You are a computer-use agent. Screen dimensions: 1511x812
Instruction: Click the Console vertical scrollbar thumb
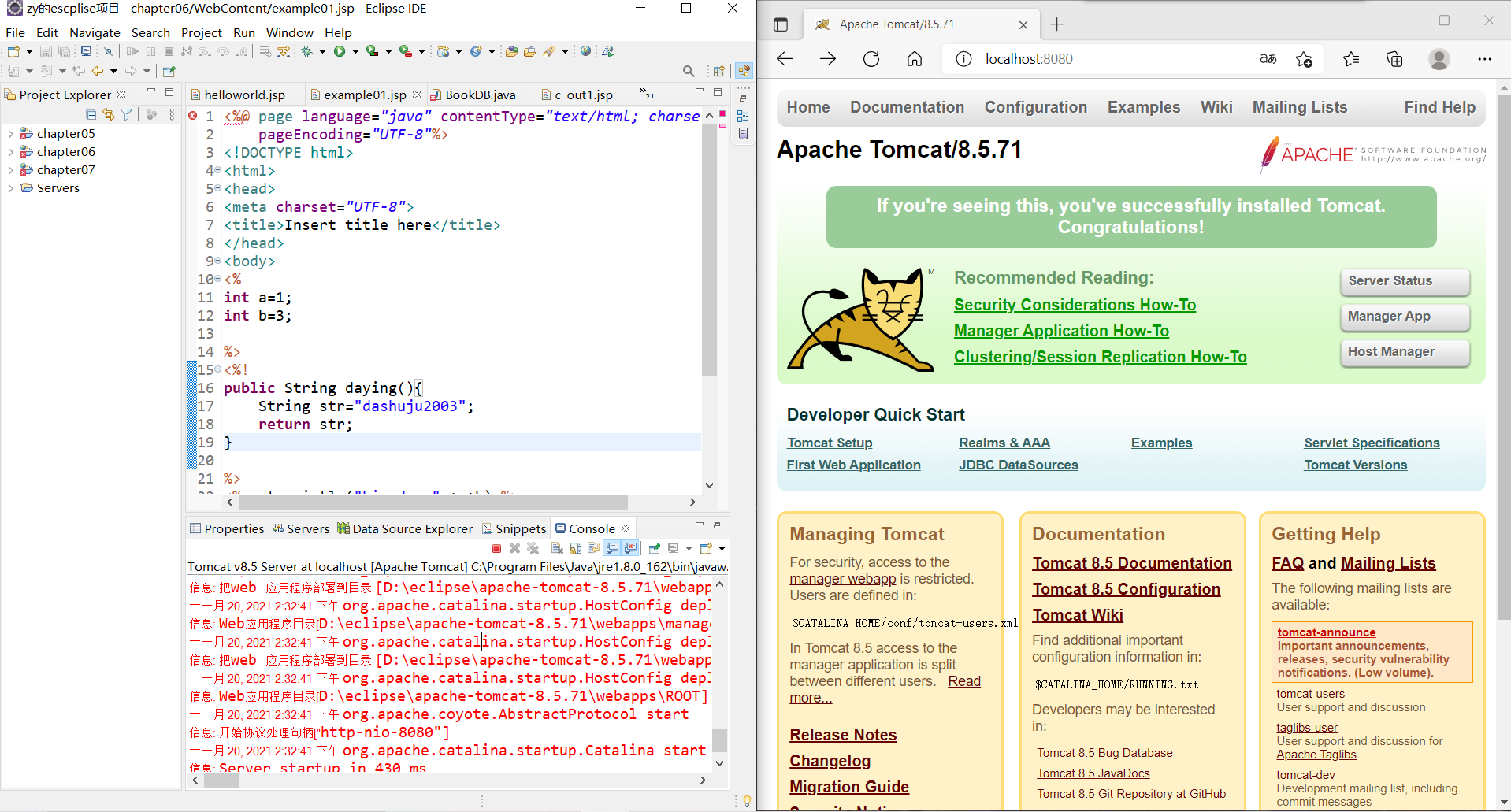click(719, 740)
